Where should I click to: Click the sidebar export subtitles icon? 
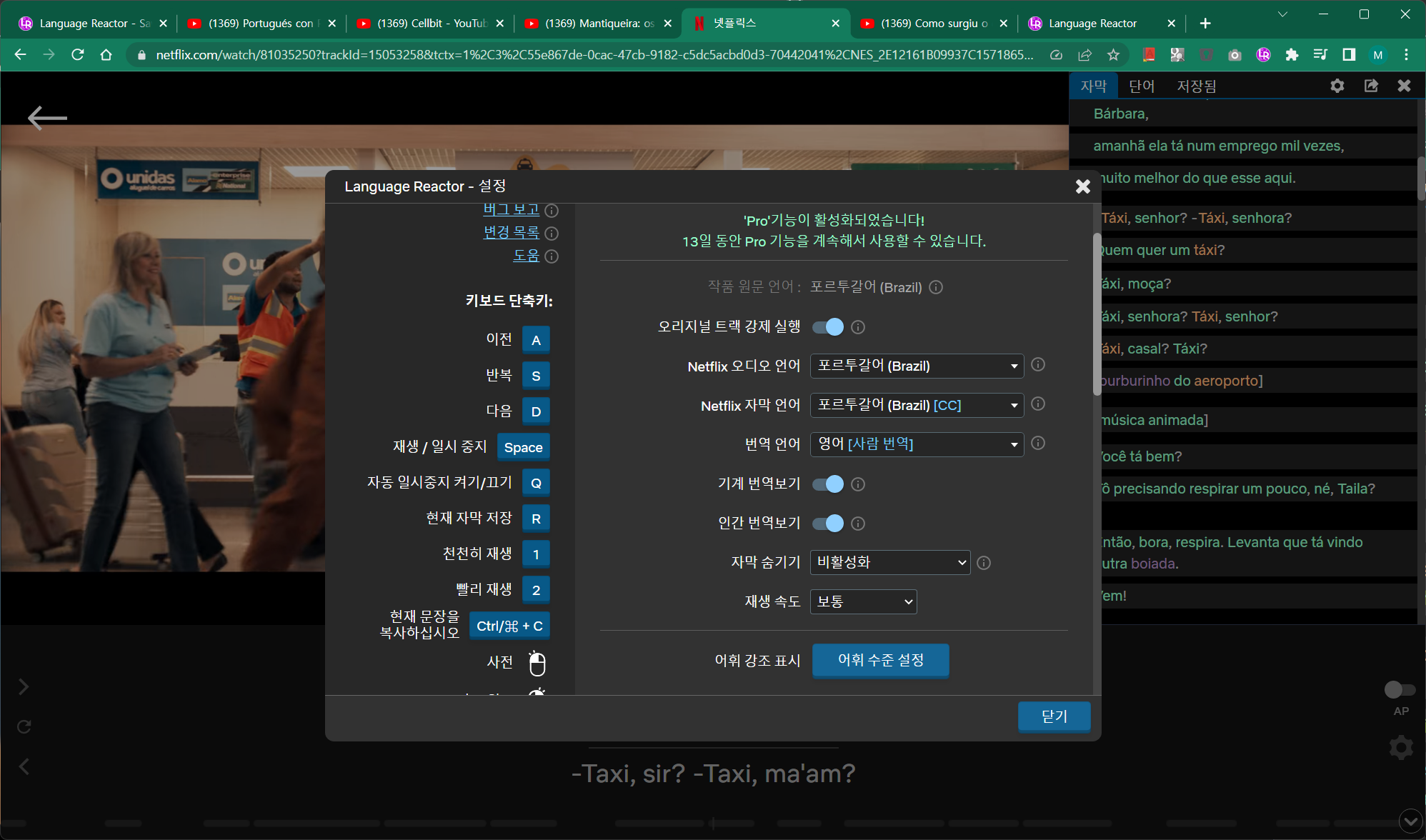tap(1371, 86)
